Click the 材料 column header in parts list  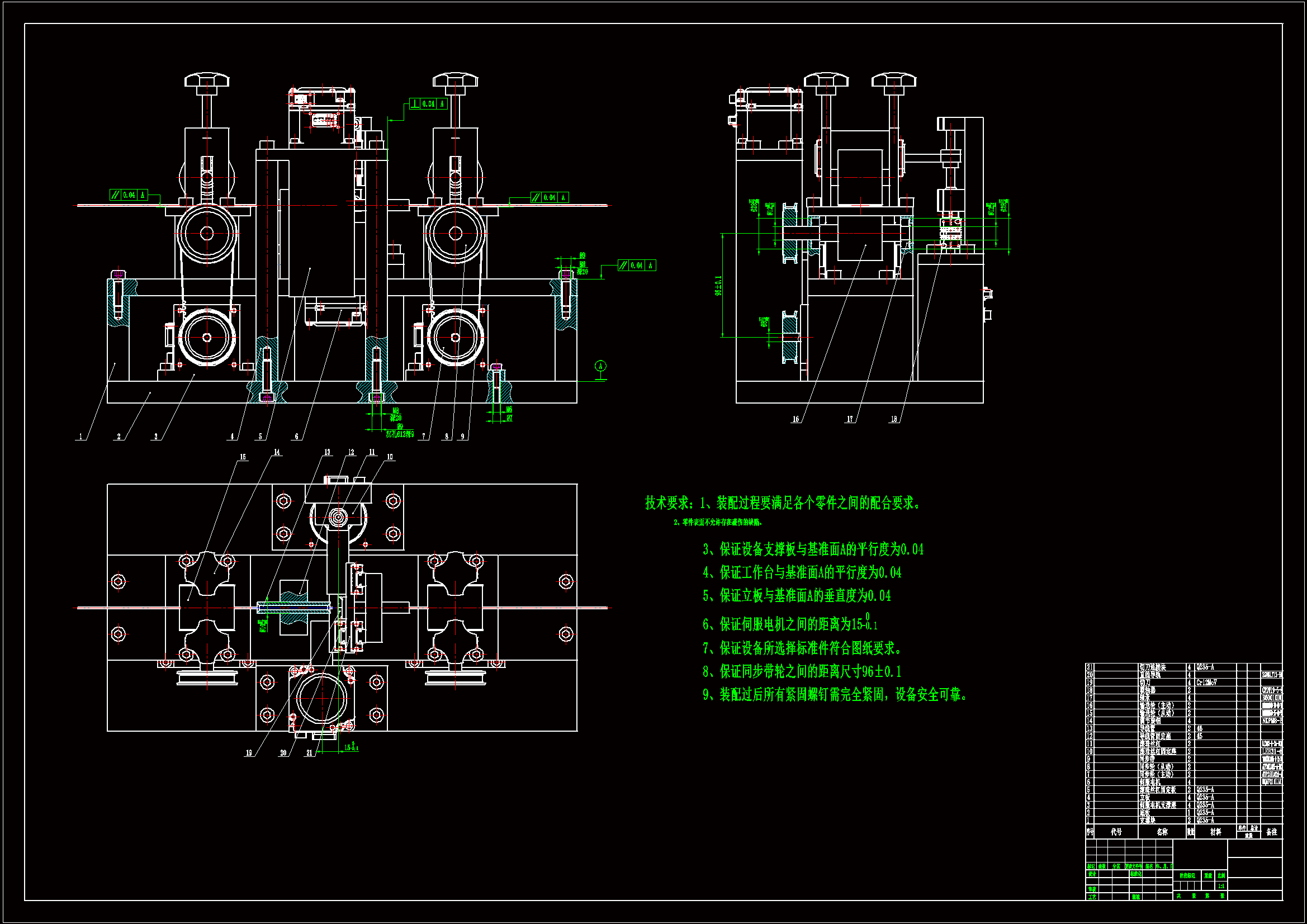tap(1215, 832)
